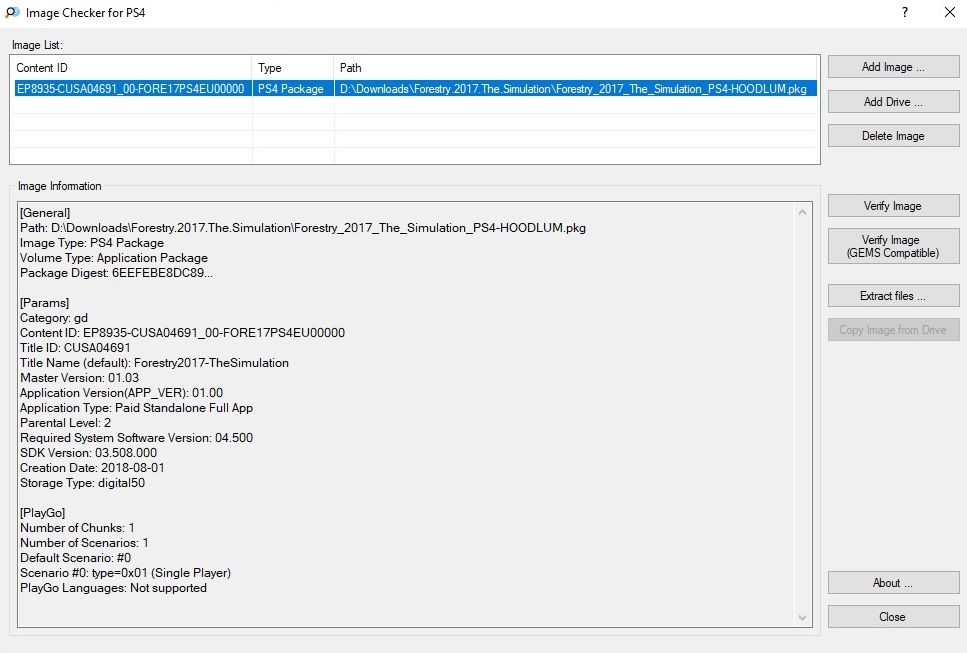Click the PS4 Package type cell
The width and height of the screenshot is (967, 653).
pyautogui.click(x=291, y=89)
